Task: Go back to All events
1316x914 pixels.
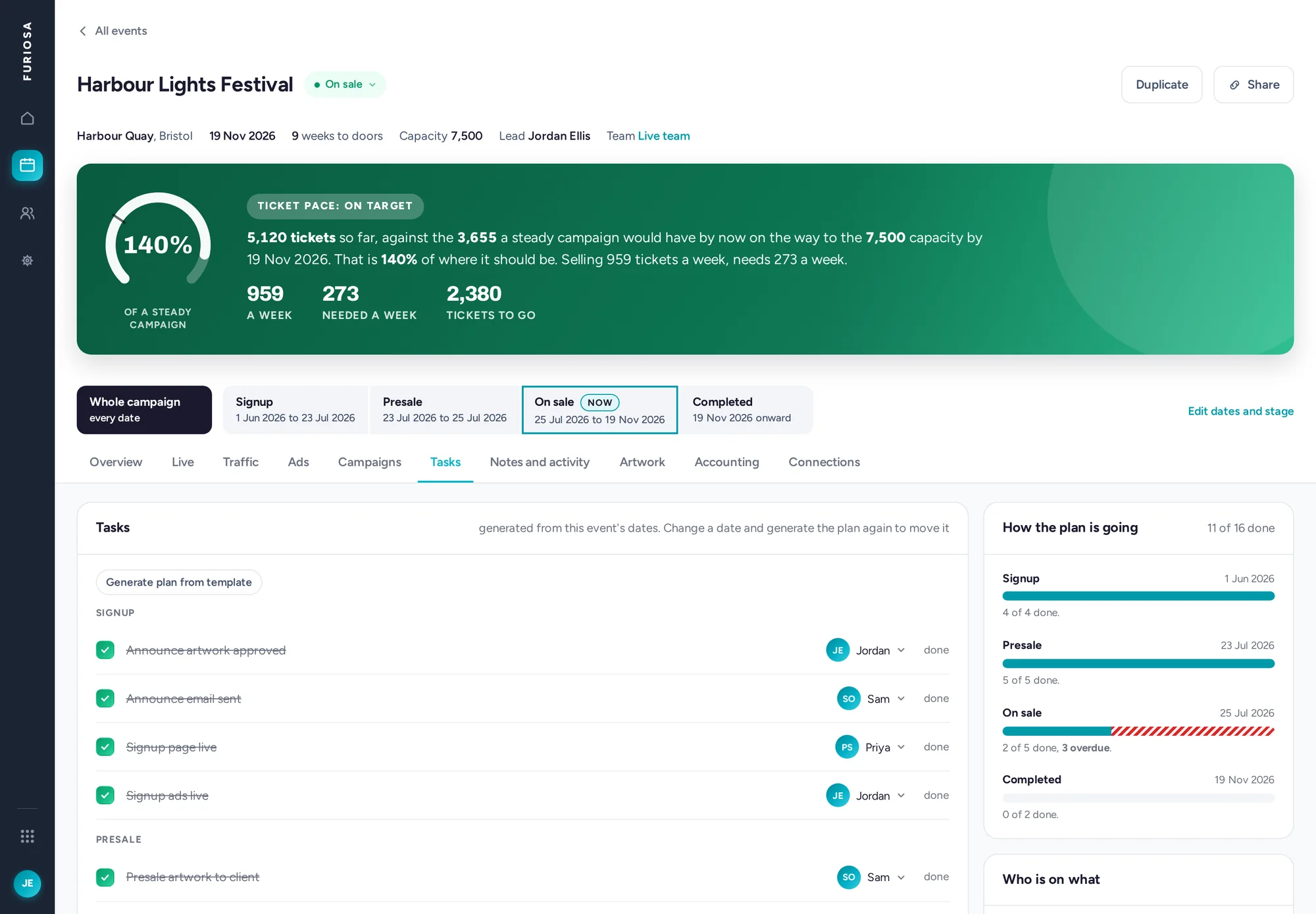Action: tap(113, 31)
